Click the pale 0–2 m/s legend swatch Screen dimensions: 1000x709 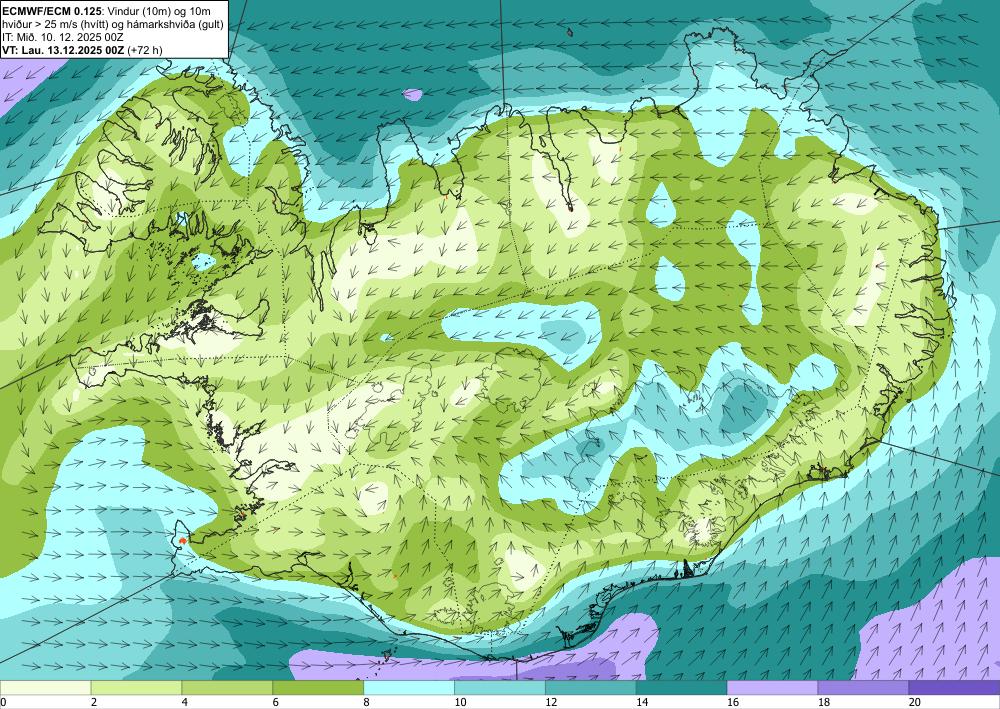45,687
